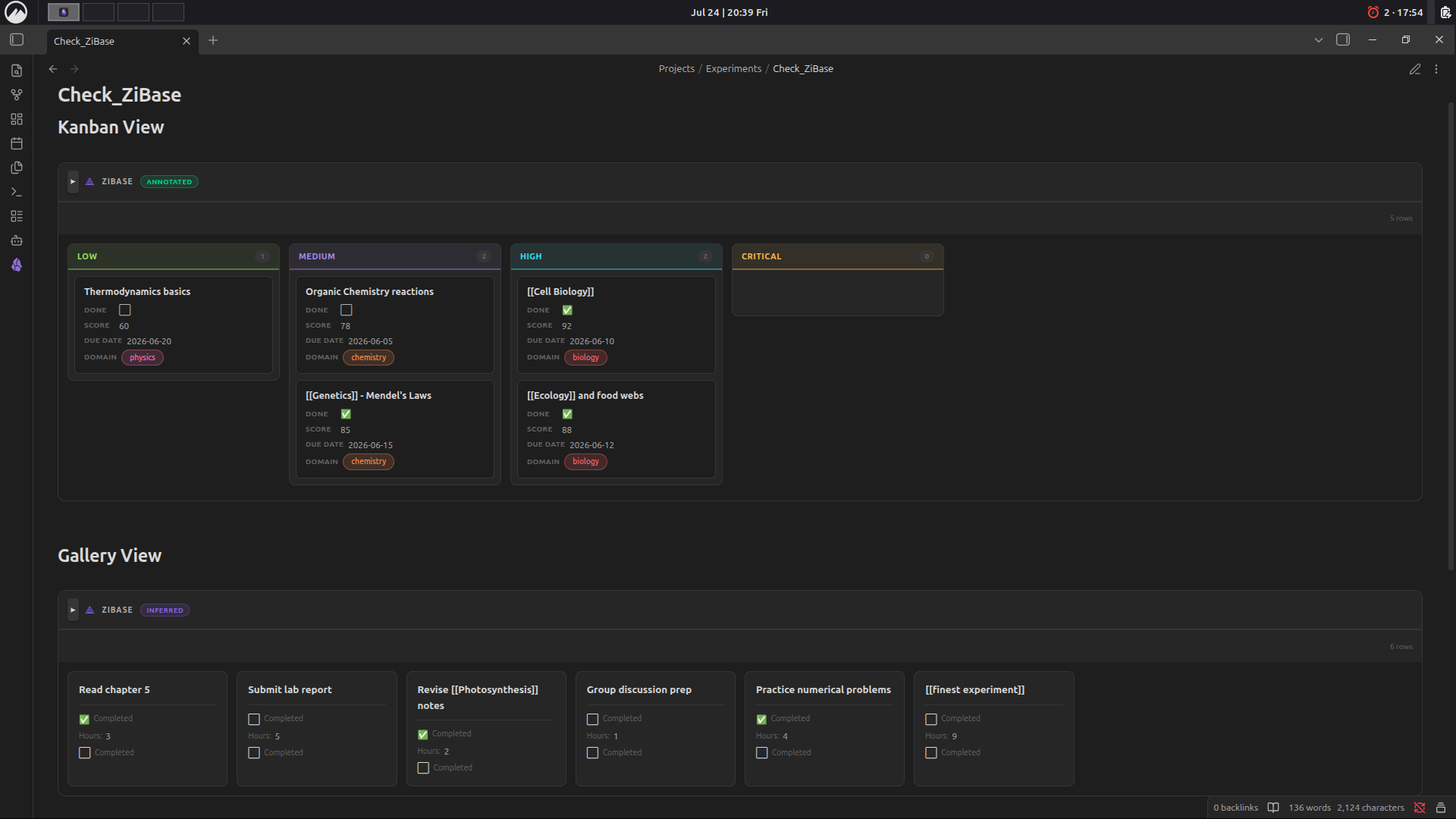1456x819 pixels.
Task: Open the [[Ecology]] and food webs card
Action: pos(616,428)
